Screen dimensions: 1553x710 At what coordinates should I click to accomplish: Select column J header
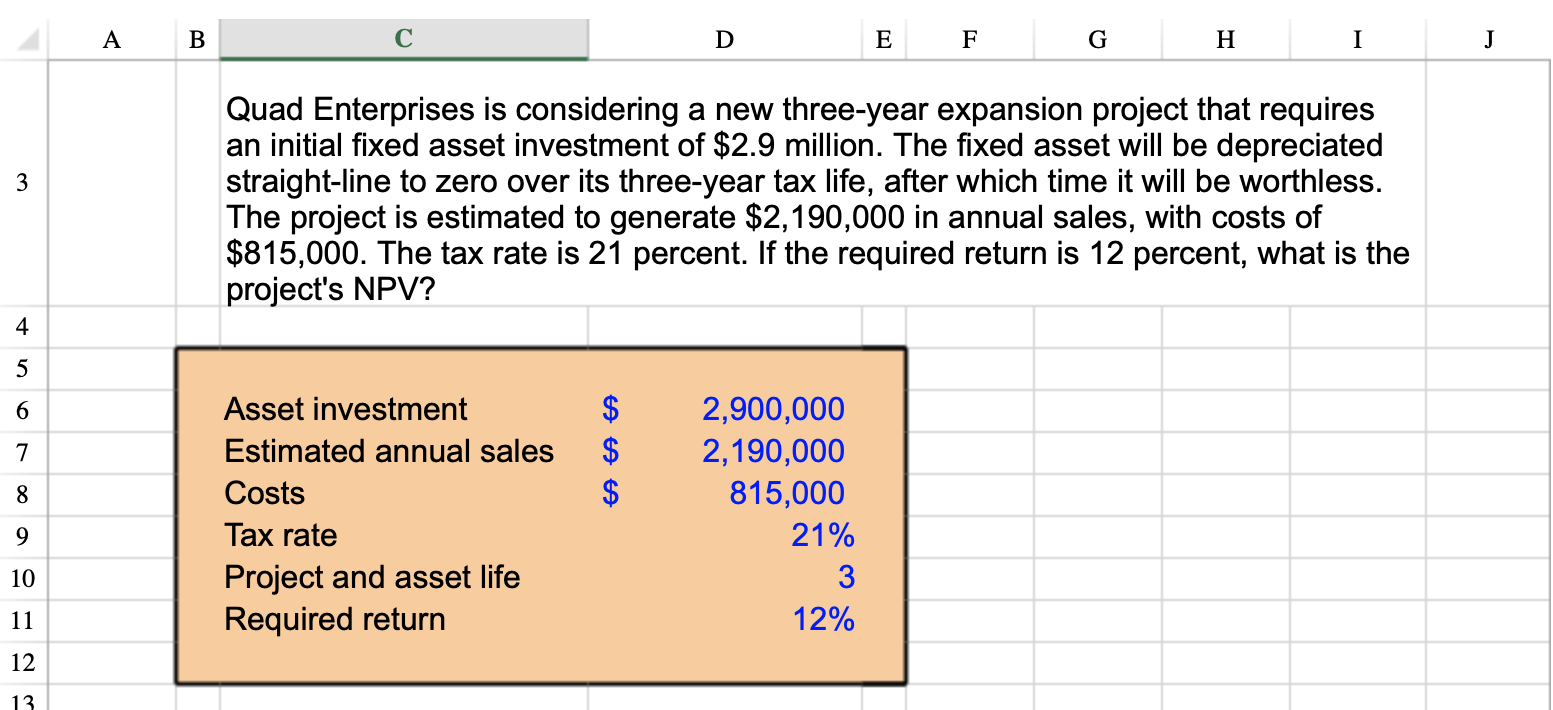click(1488, 38)
